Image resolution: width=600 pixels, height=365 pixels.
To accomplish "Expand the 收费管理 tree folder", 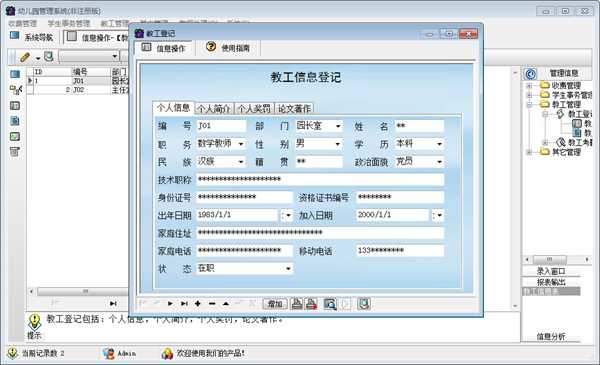I will click(x=530, y=85).
